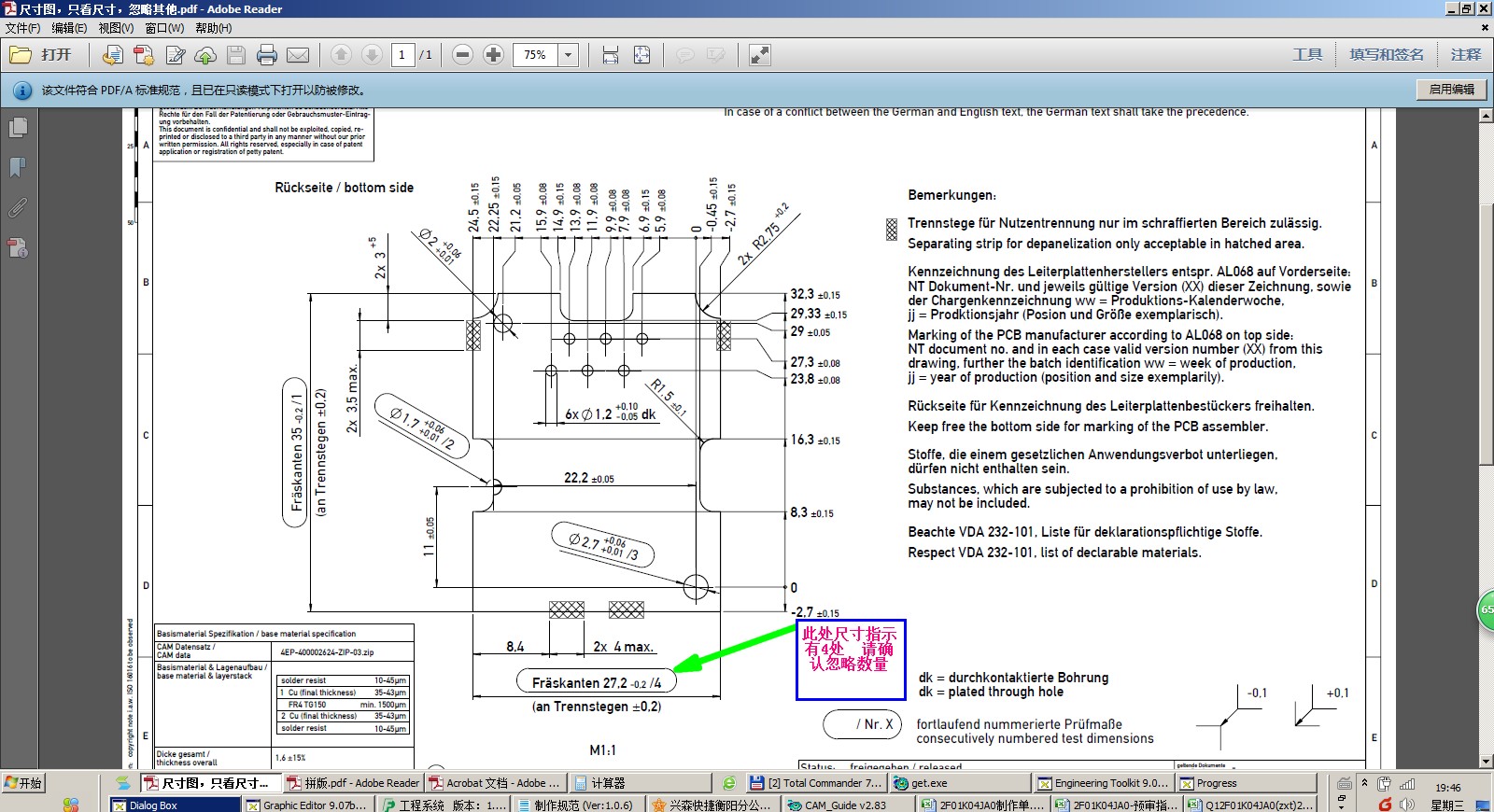Expand the 75% zoom level dropdown
Image resolution: width=1494 pixels, height=812 pixels.
[568, 55]
